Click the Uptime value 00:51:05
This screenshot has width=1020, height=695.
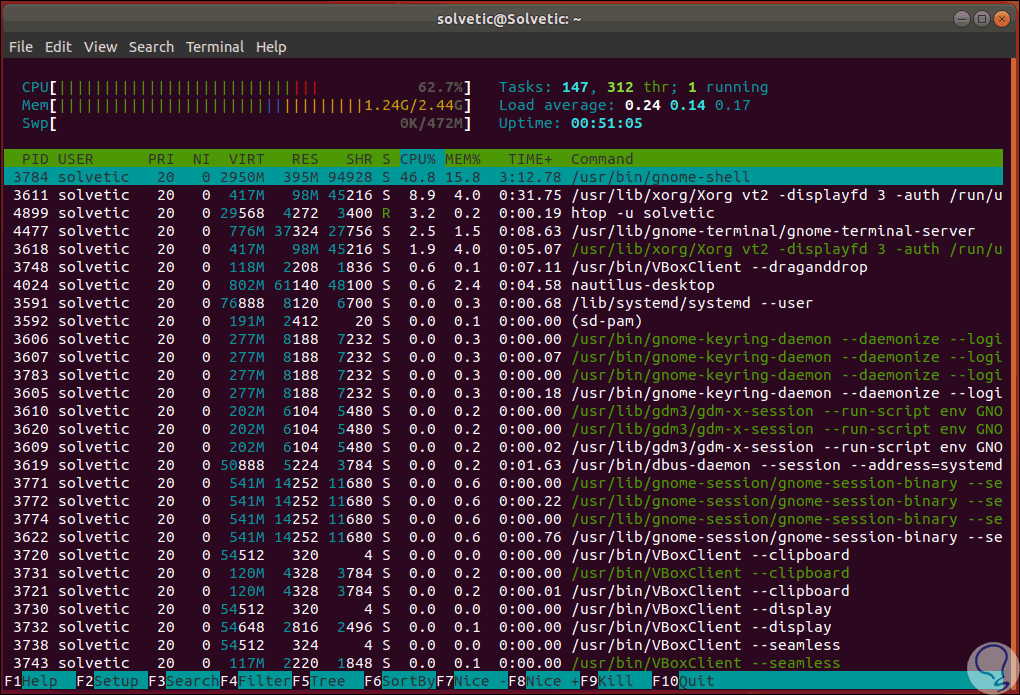coord(606,124)
